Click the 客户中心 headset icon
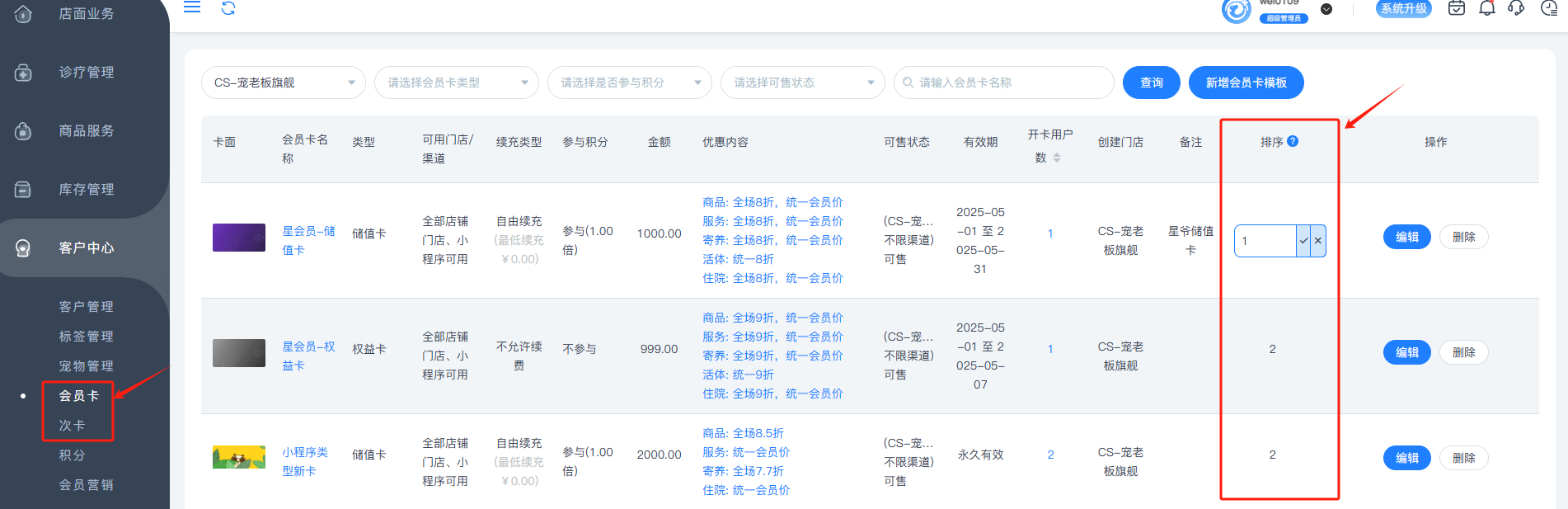 click(23, 248)
